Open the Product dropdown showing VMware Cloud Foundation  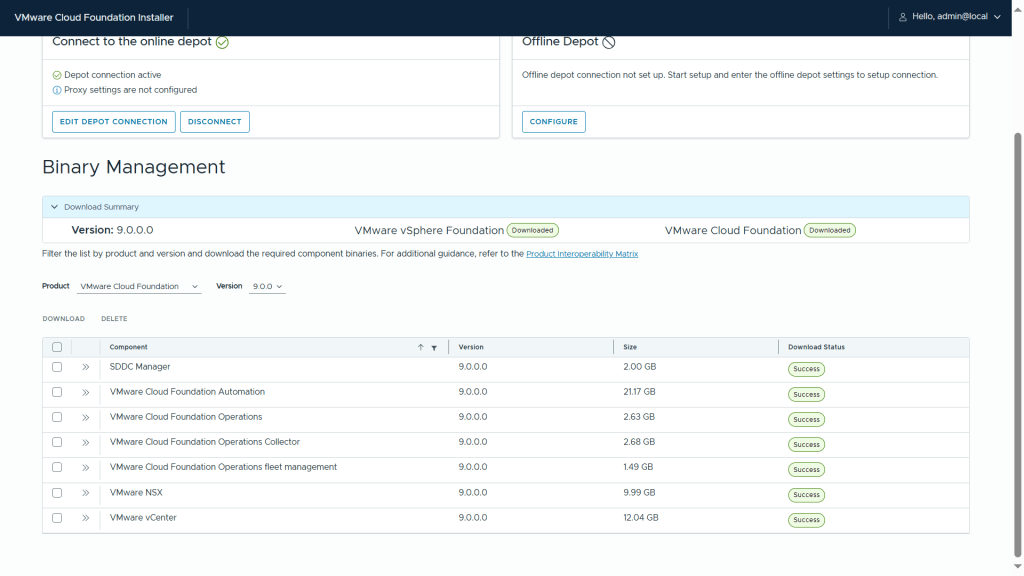(x=139, y=287)
